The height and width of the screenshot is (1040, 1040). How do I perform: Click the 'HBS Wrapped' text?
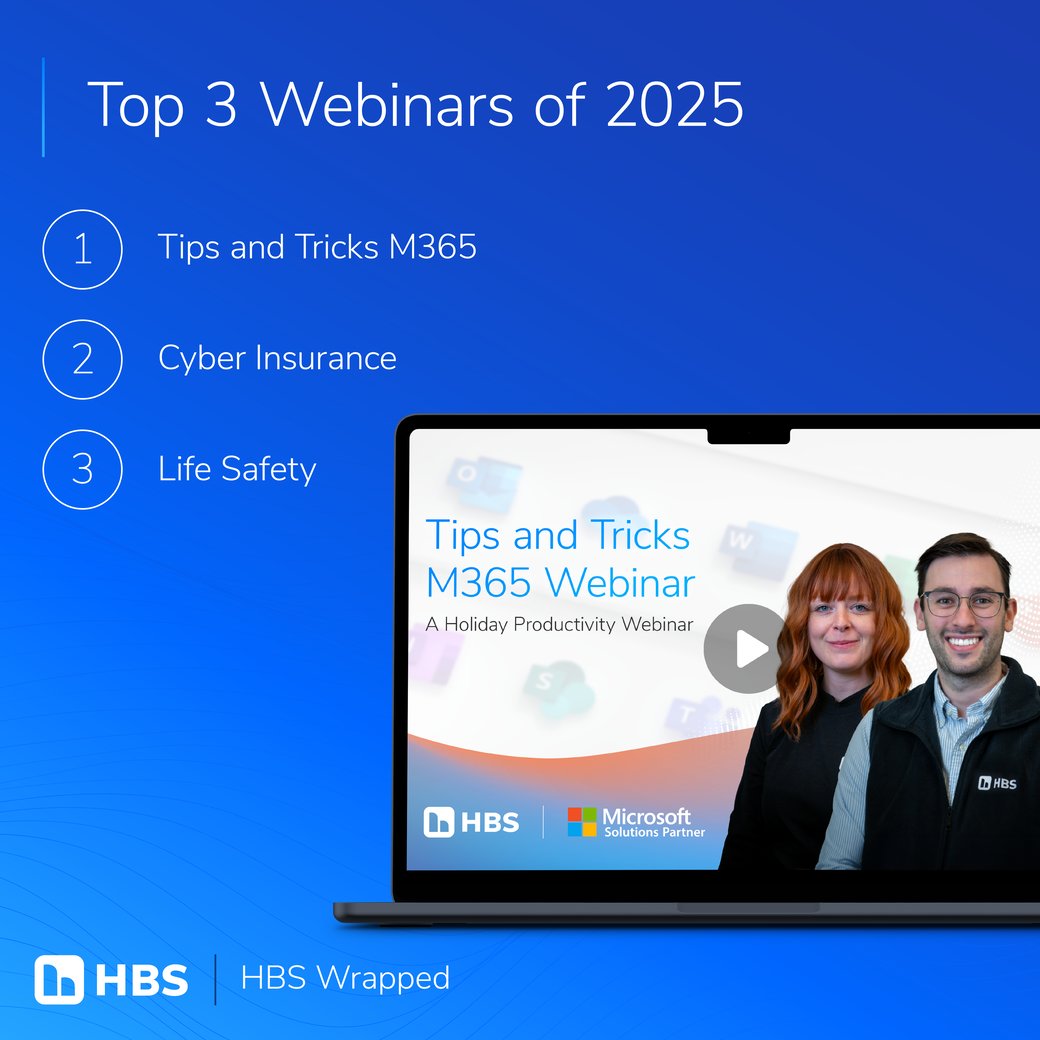pos(345,978)
